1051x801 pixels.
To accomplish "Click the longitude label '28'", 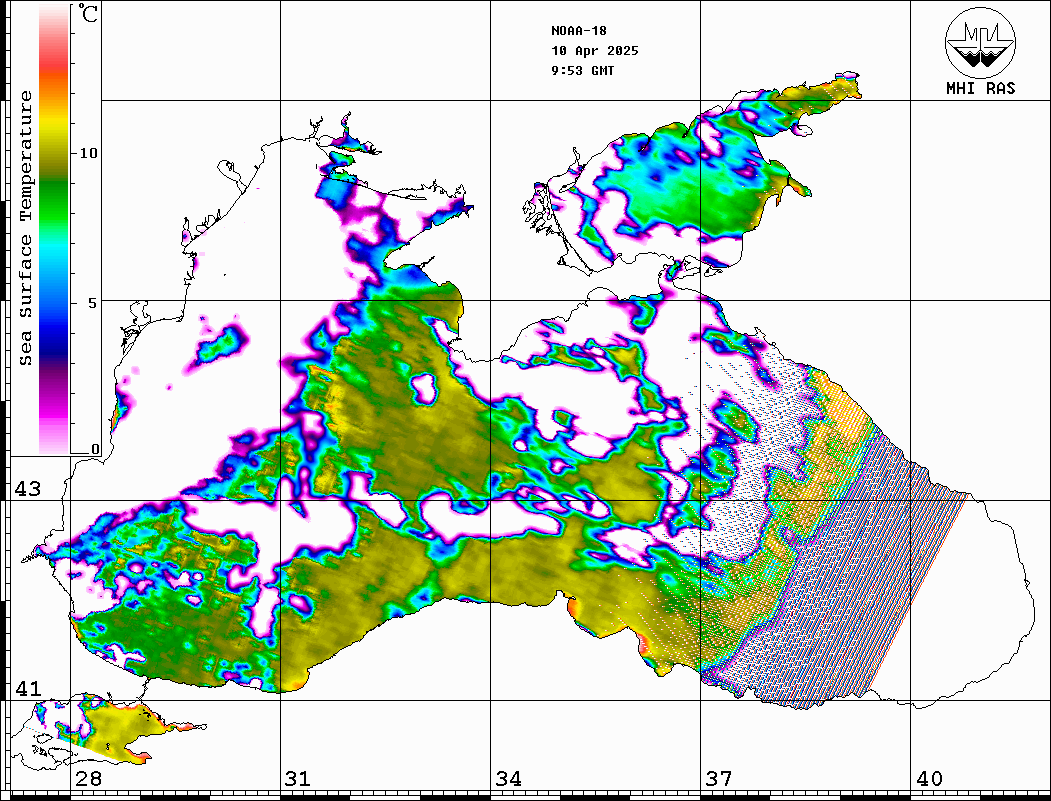I will click(88, 779).
